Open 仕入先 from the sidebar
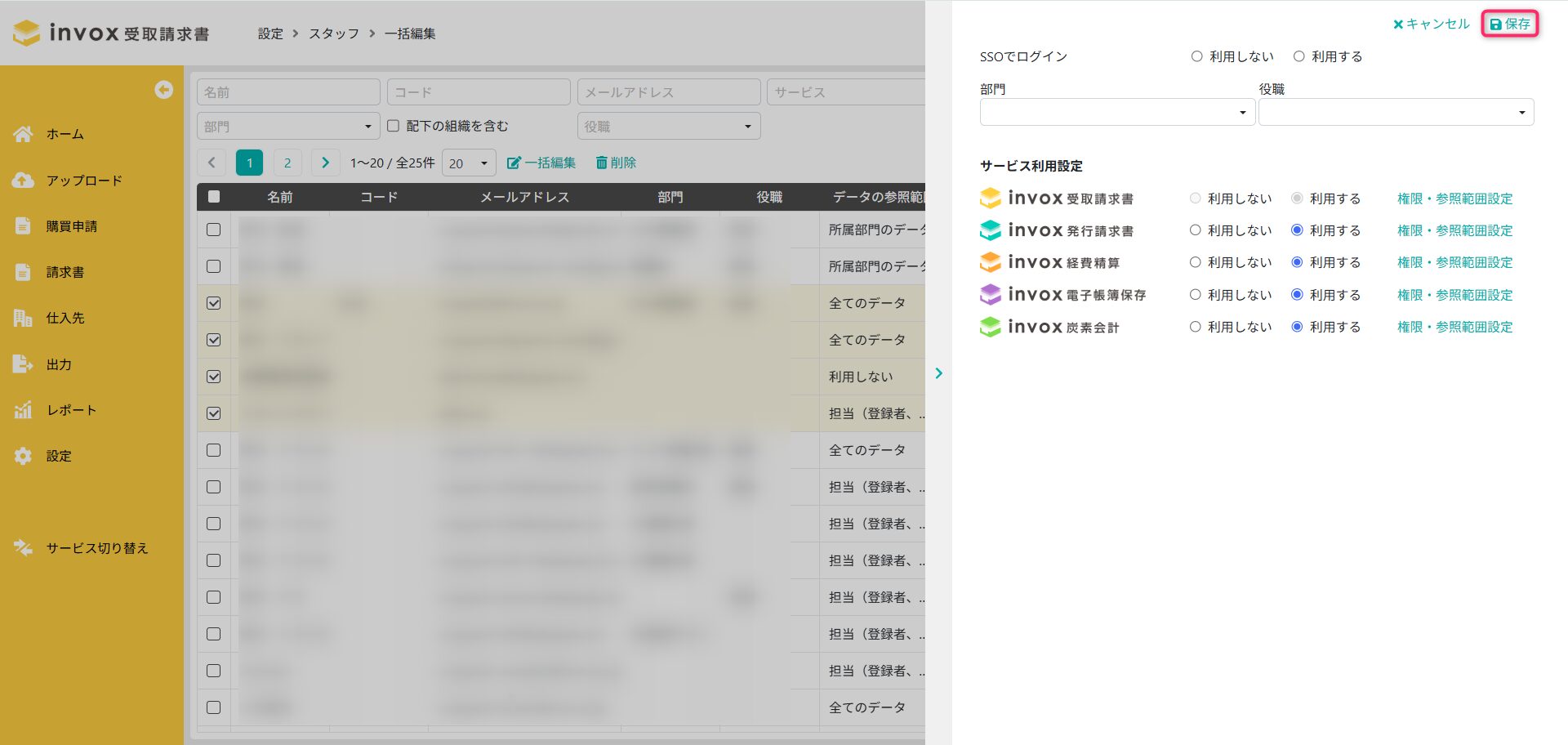The width and height of the screenshot is (1568, 745). [65, 318]
